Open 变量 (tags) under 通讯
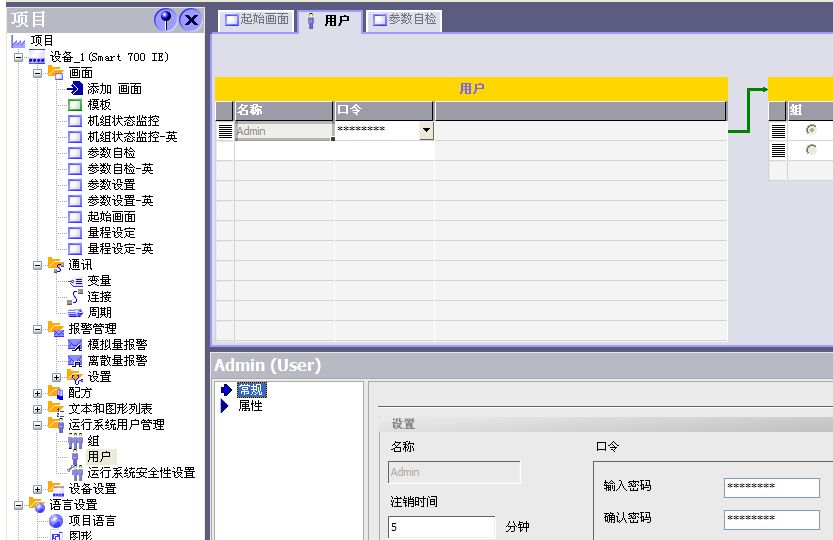This screenshot has width=833, height=540. click(75, 281)
